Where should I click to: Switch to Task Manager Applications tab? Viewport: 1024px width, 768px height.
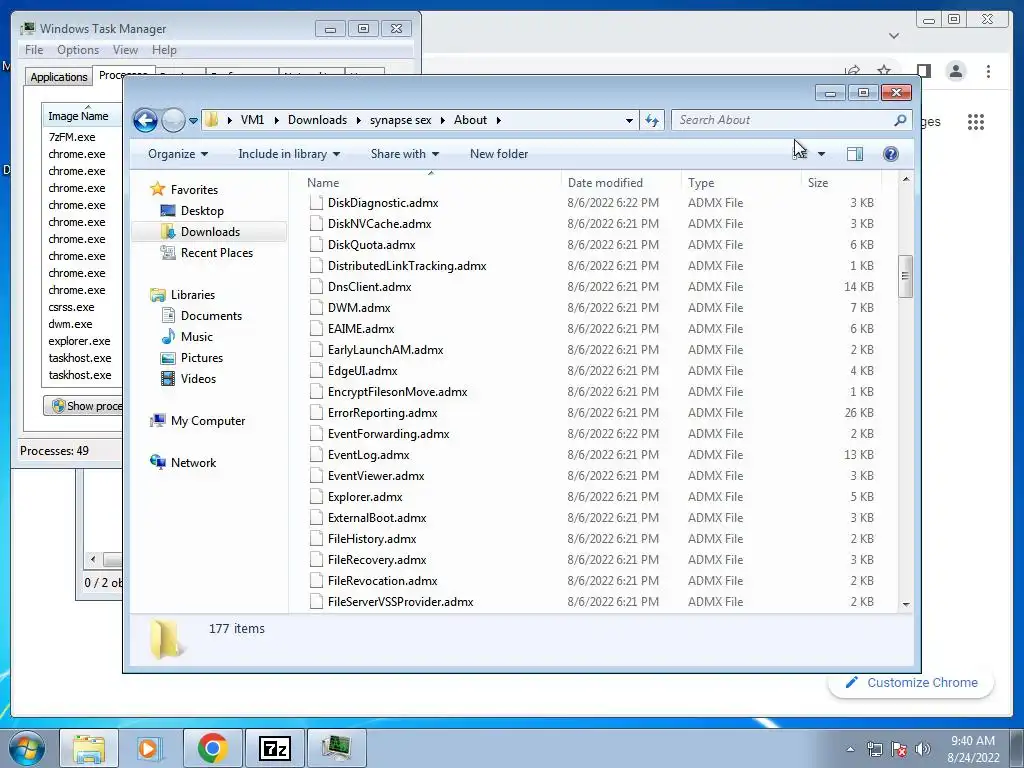pyautogui.click(x=59, y=77)
